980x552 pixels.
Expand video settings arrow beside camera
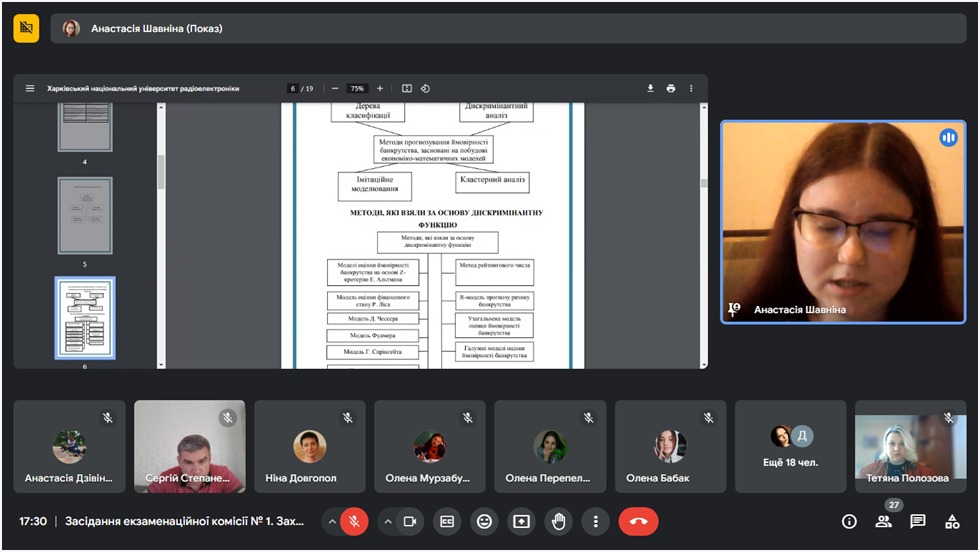click(x=387, y=521)
